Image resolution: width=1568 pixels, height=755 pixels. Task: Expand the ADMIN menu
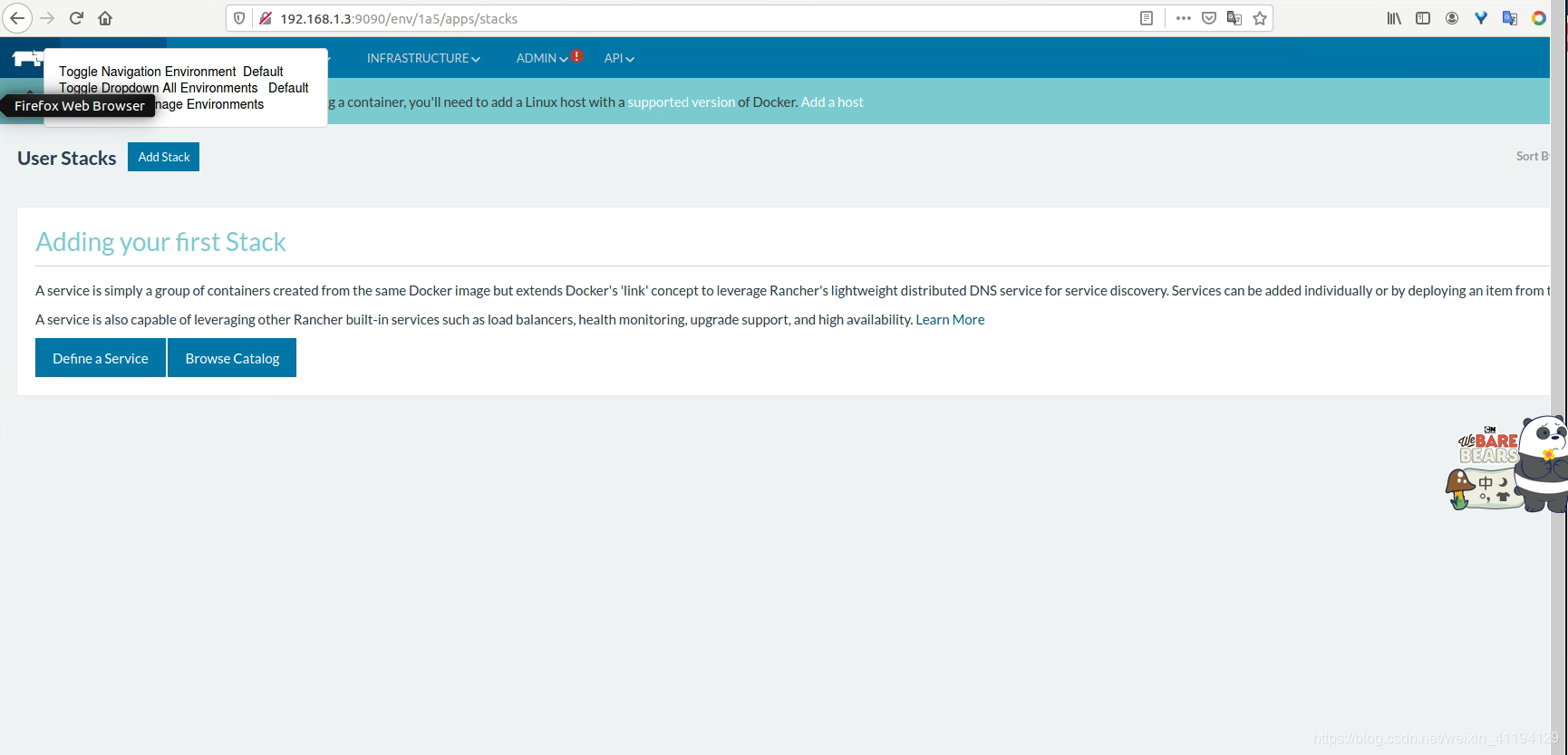pos(542,58)
